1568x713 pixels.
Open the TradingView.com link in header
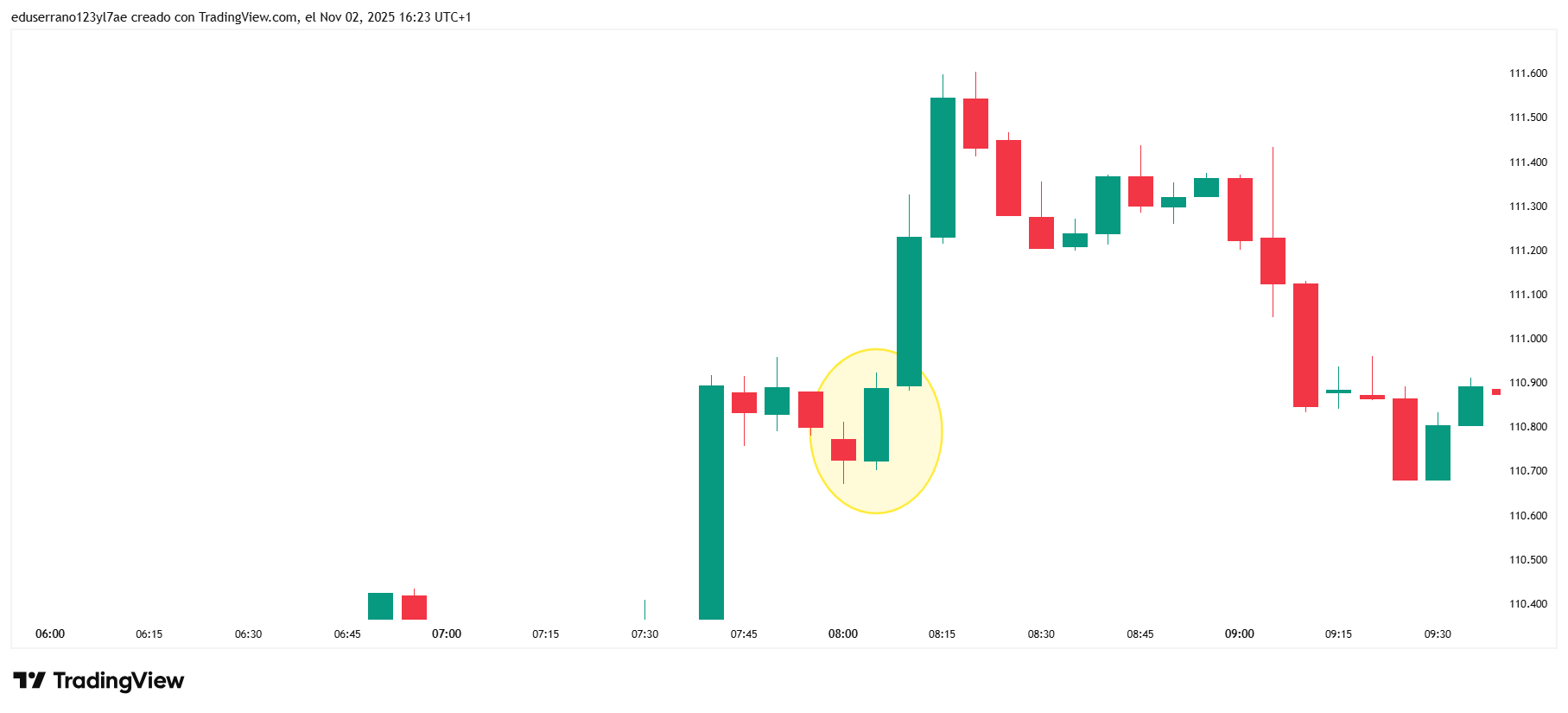pyautogui.click(x=248, y=17)
